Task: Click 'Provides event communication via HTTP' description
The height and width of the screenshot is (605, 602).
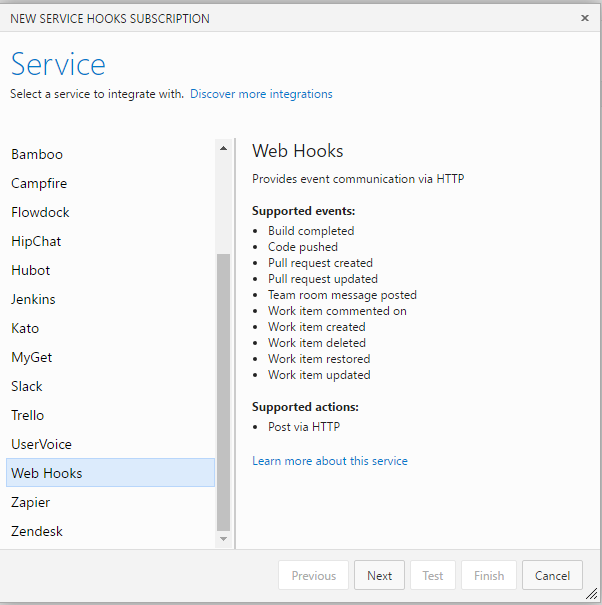Action: point(358,179)
